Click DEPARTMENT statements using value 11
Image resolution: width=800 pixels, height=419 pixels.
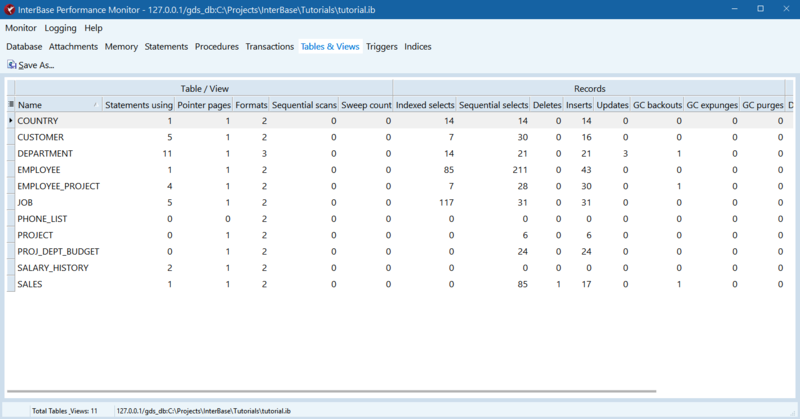pyautogui.click(x=167, y=154)
